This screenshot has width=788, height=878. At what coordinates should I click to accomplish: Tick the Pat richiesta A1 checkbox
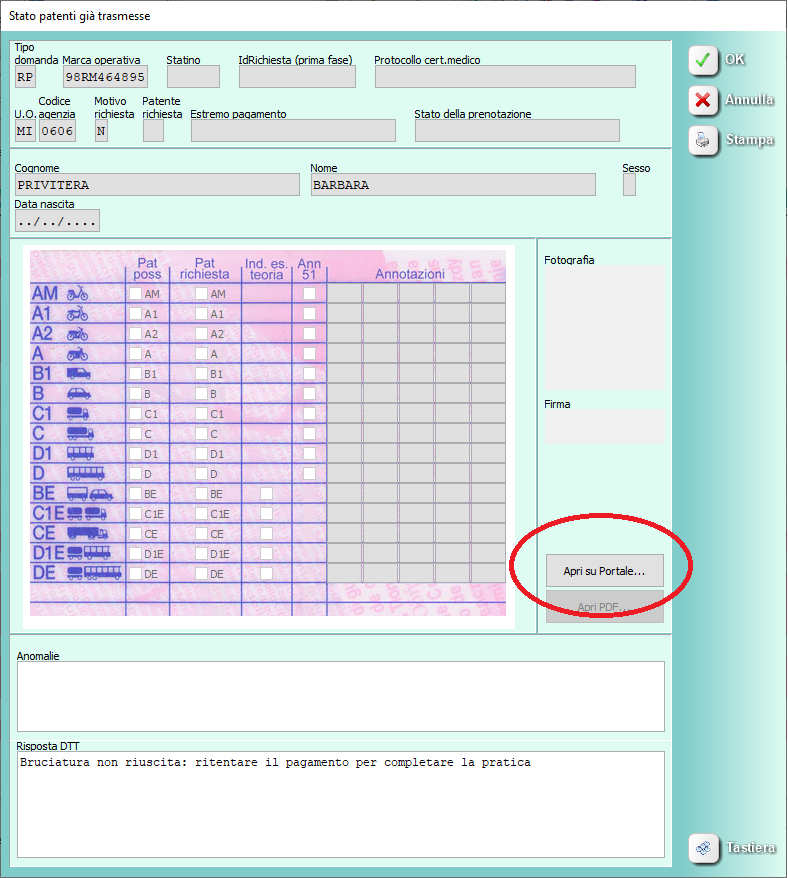pos(201,314)
